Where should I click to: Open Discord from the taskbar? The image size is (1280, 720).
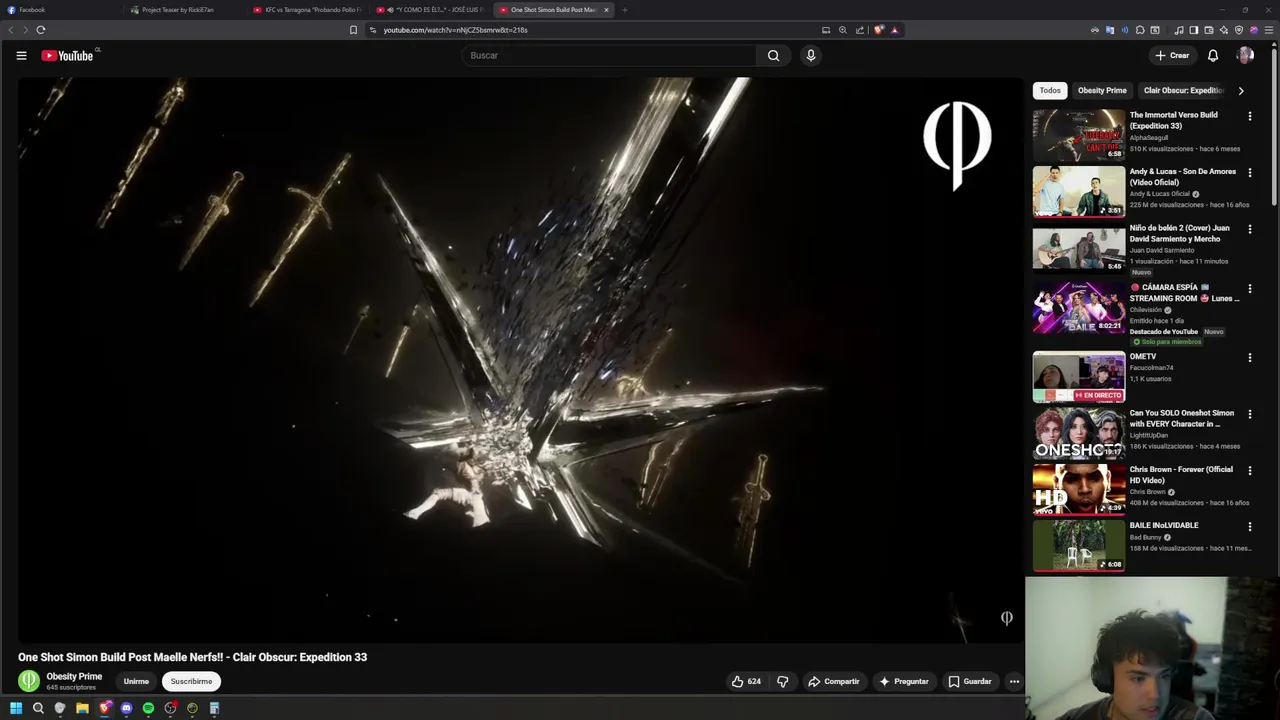point(126,708)
